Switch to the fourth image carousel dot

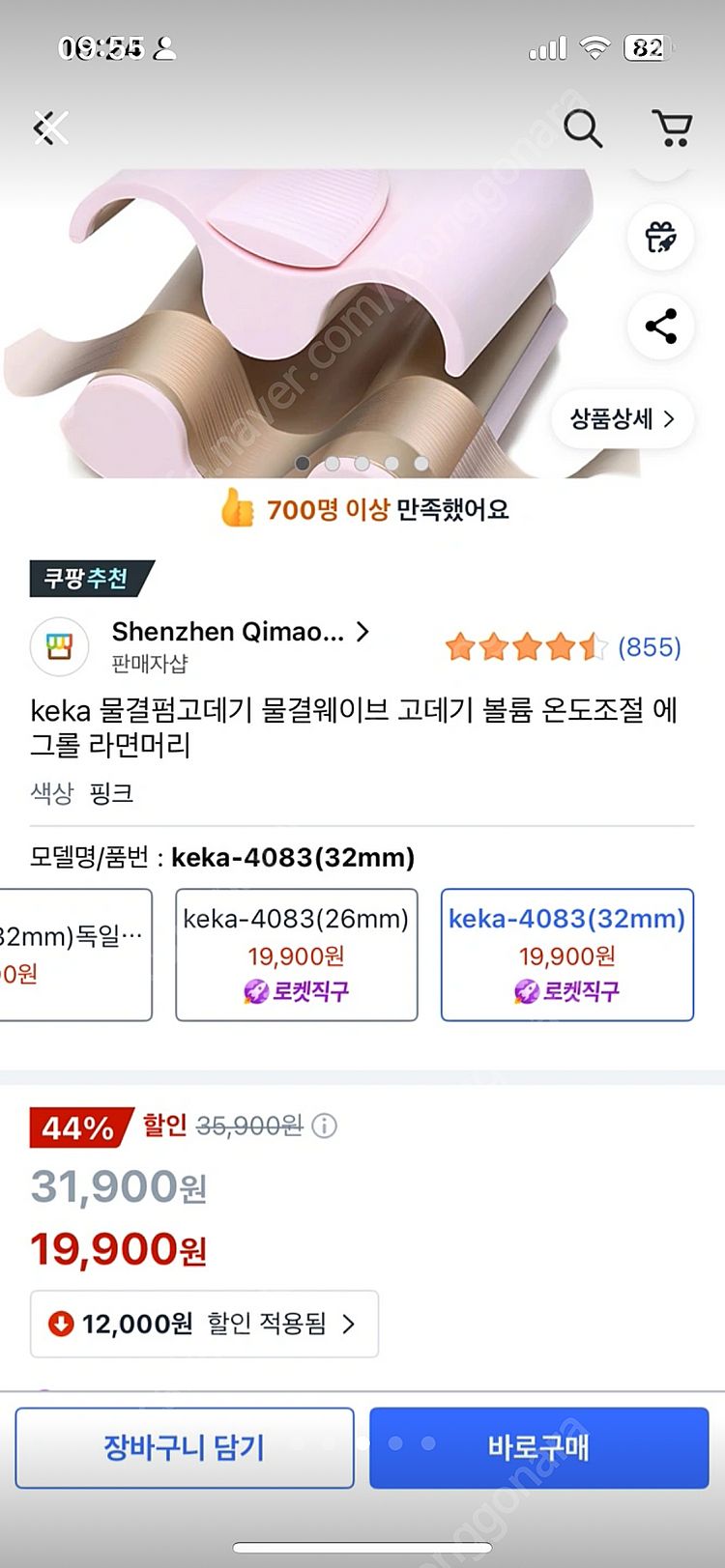[x=391, y=463]
